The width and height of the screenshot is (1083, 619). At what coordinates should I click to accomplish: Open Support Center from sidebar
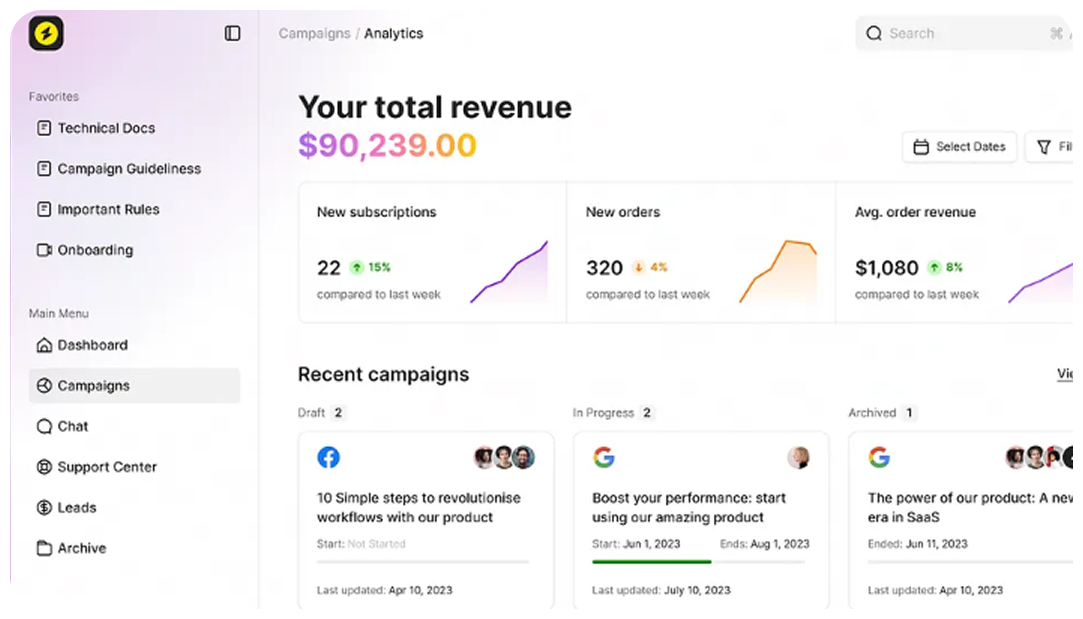coord(106,467)
